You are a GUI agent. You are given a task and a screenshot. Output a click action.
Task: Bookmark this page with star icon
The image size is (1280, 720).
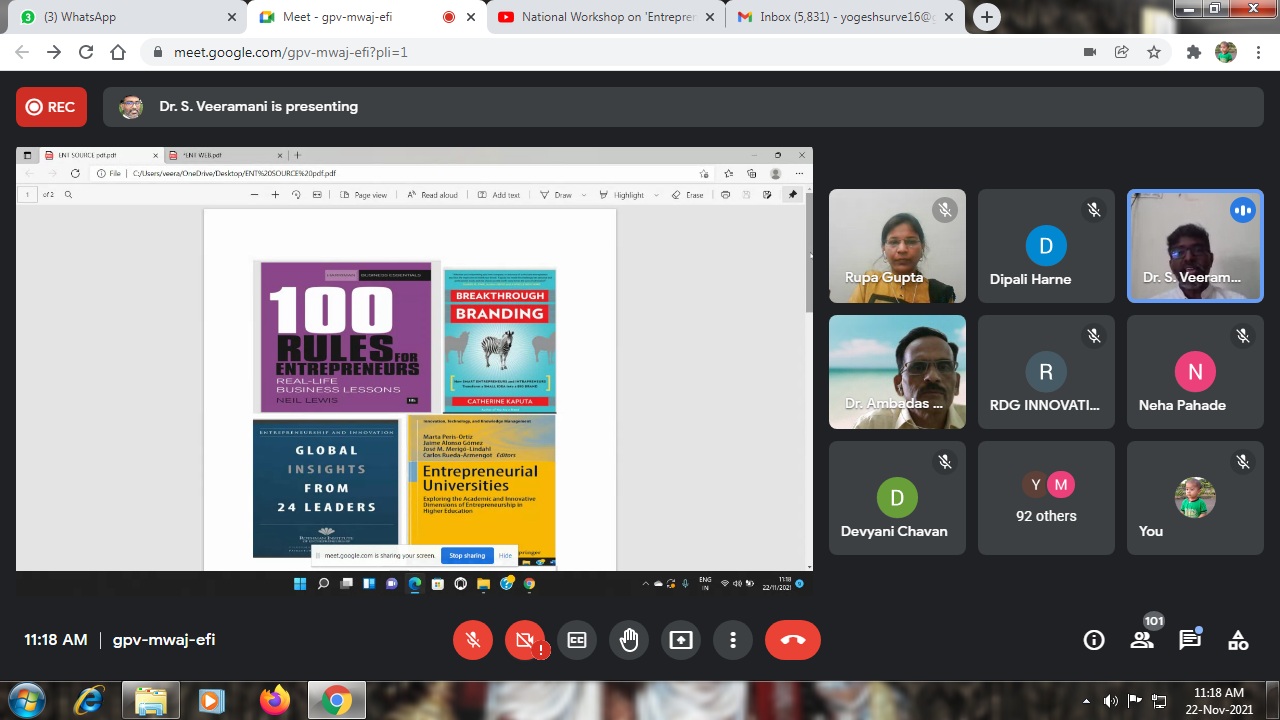1154,52
